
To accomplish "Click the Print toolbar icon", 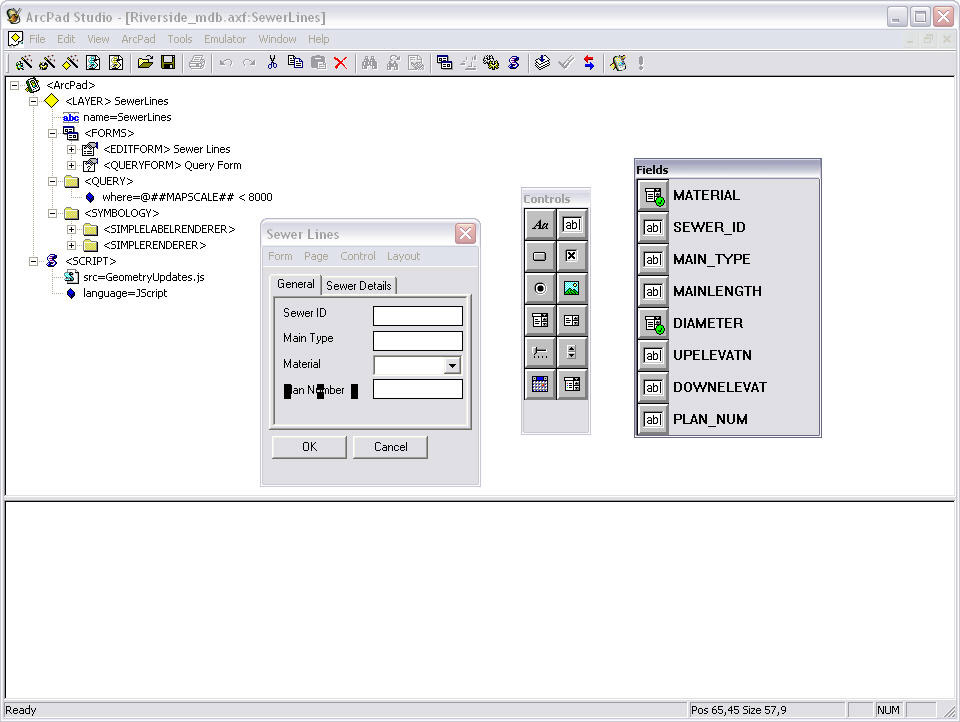I will point(197,62).
